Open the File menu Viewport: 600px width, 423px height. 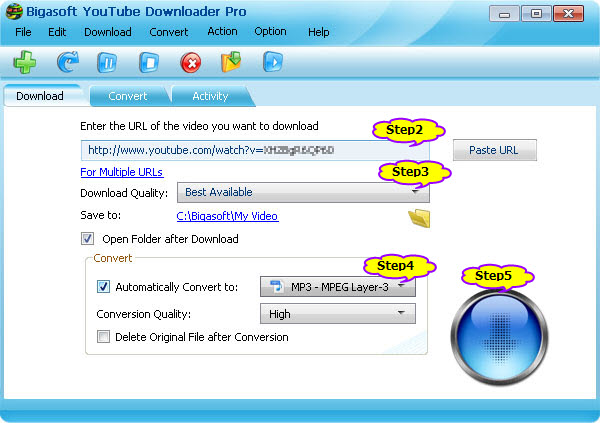(x=23, y=32)
